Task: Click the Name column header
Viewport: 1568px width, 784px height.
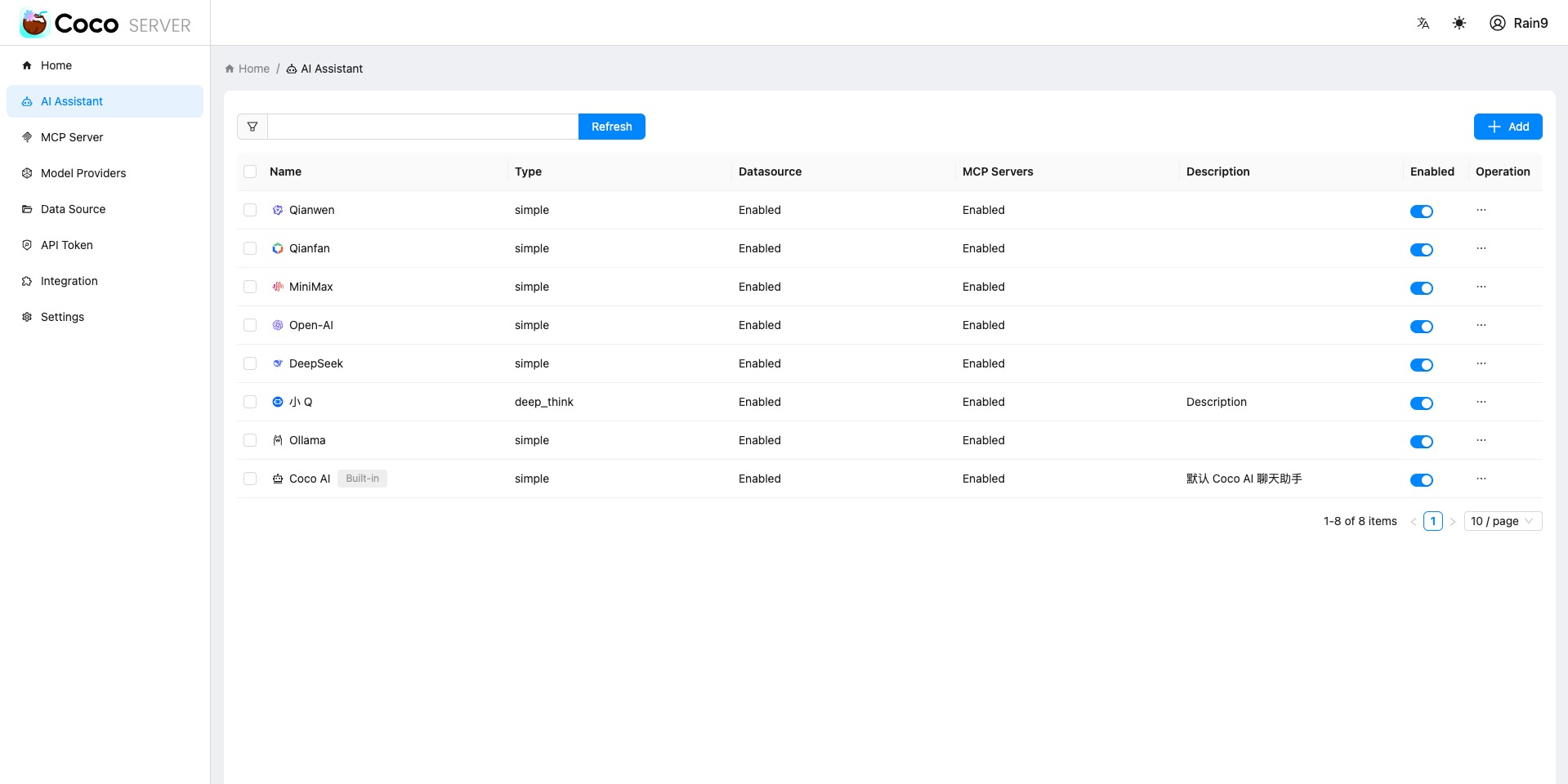Action: 285,171
